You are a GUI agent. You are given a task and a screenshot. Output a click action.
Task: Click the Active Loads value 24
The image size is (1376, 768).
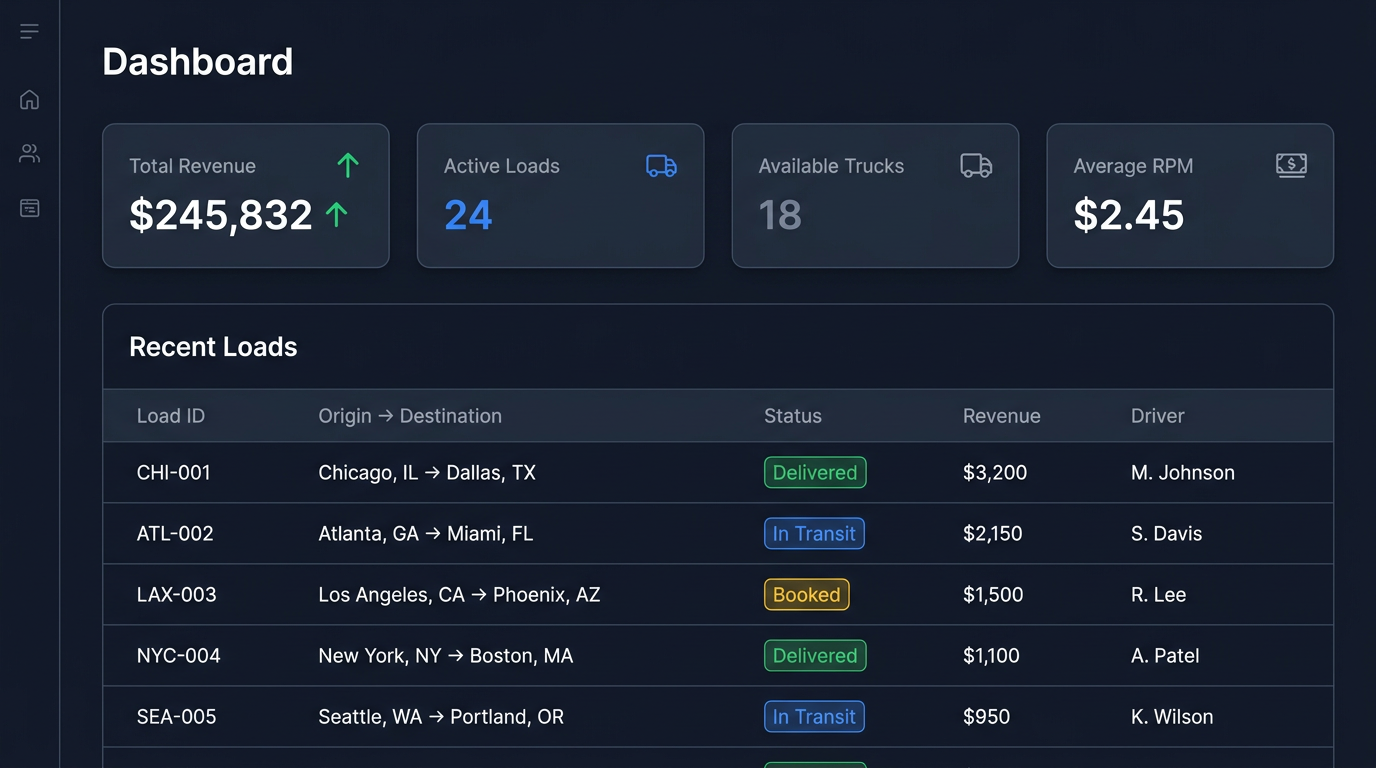468,215
